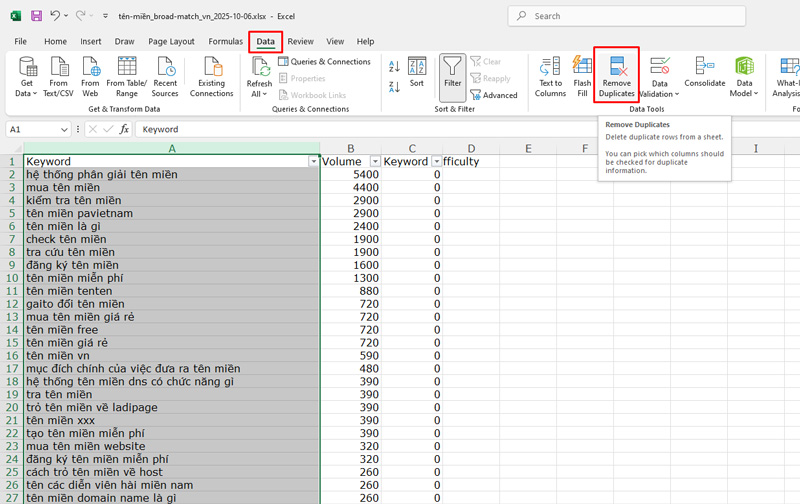This screenshot has height=504, width=800.
Task: Click the From Web icon
Action: point(91,76)
